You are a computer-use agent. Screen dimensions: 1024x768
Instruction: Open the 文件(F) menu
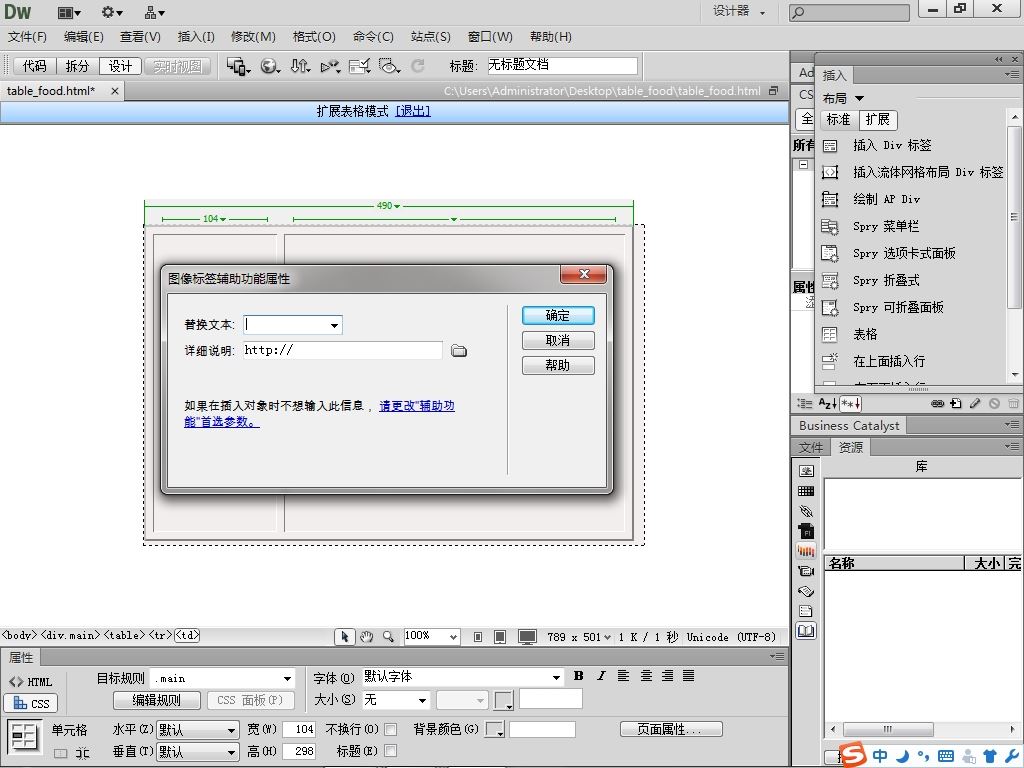point(27,37)
